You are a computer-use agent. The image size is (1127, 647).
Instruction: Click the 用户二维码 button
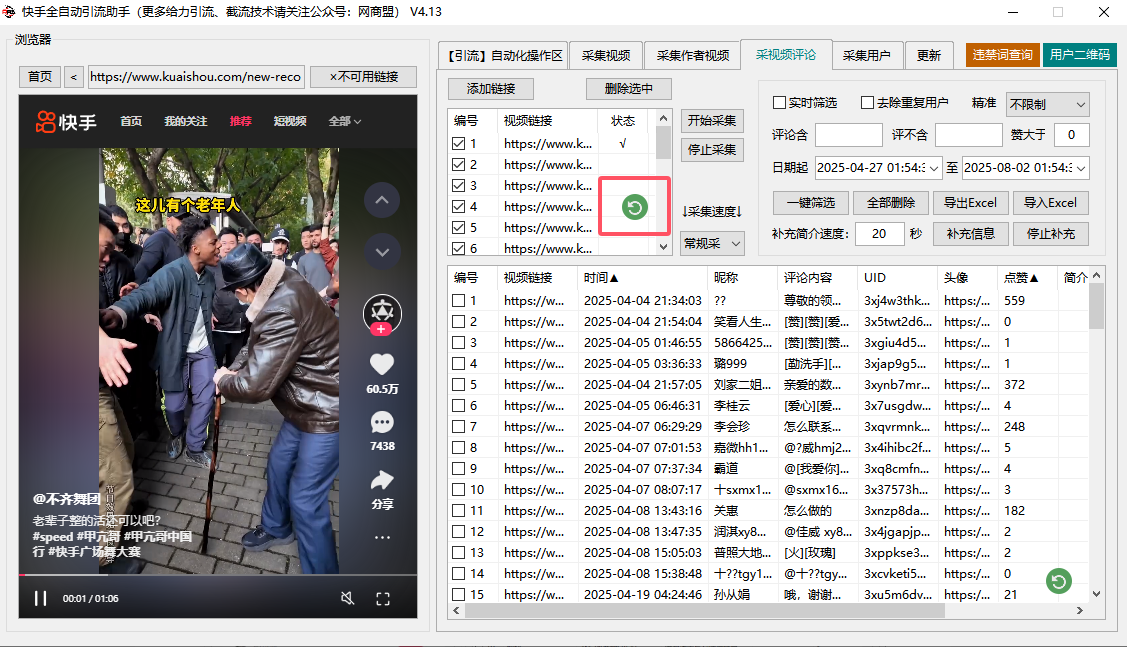[1080, 55]
